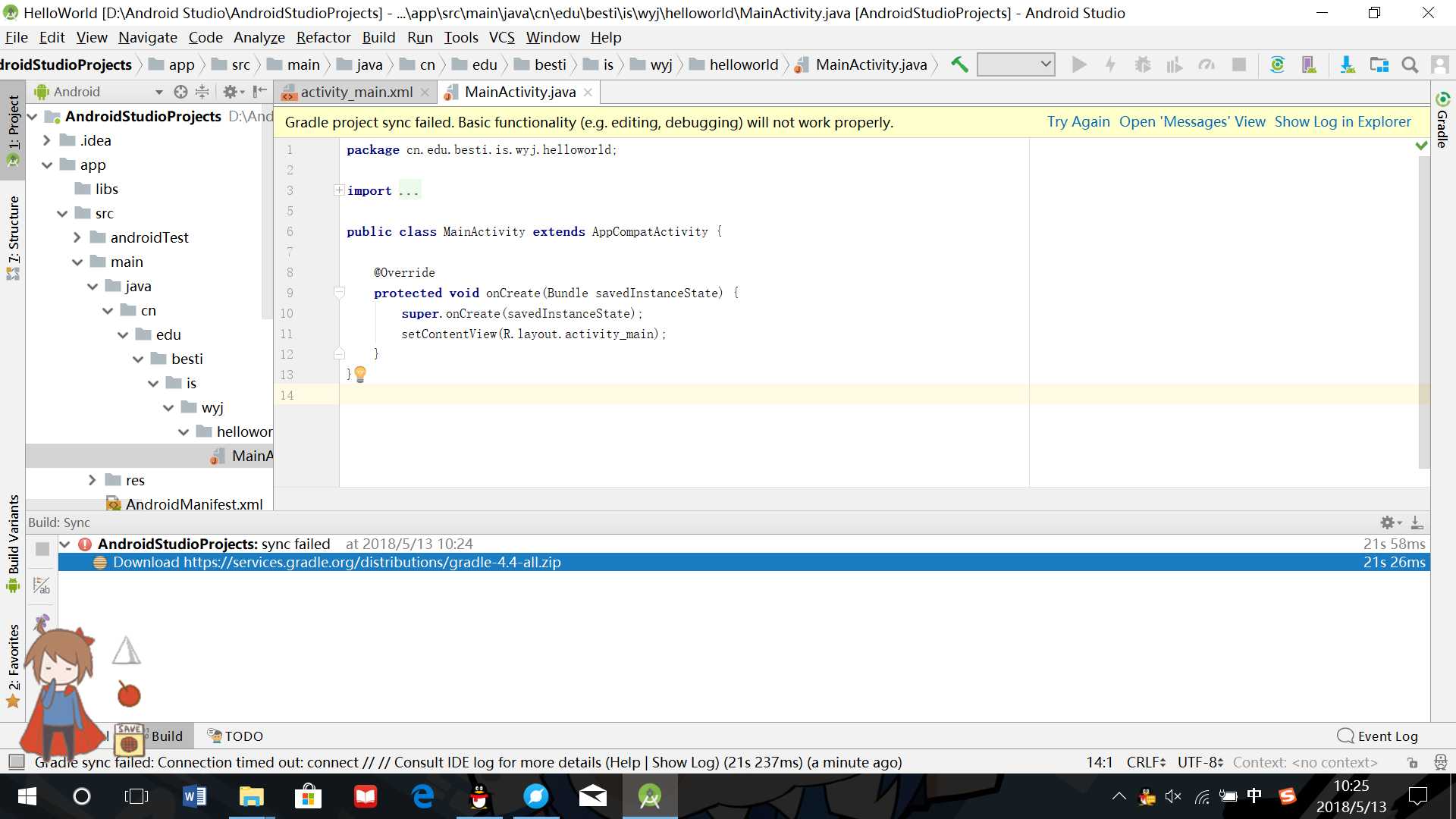Click Open 'Messages' View link
1456x819 pixels.
click(x=1192, y=122)
